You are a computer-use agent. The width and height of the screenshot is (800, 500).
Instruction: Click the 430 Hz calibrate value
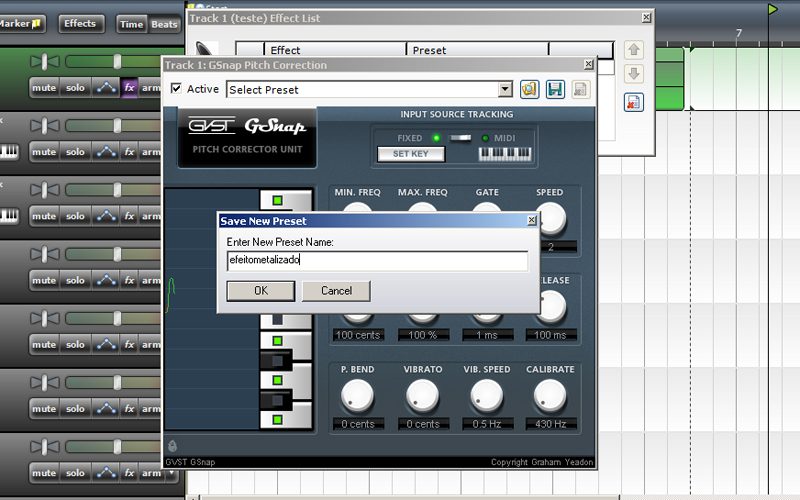pos(551,424)
